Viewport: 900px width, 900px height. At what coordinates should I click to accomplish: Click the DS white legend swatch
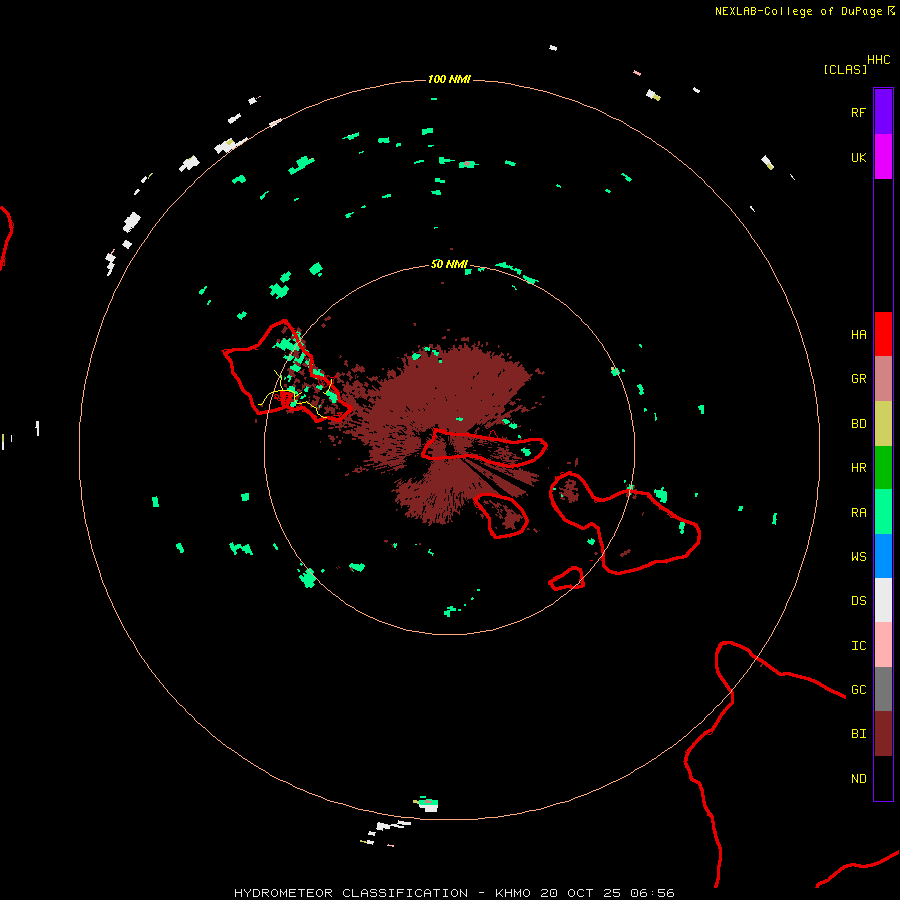[x=883, y=600]
